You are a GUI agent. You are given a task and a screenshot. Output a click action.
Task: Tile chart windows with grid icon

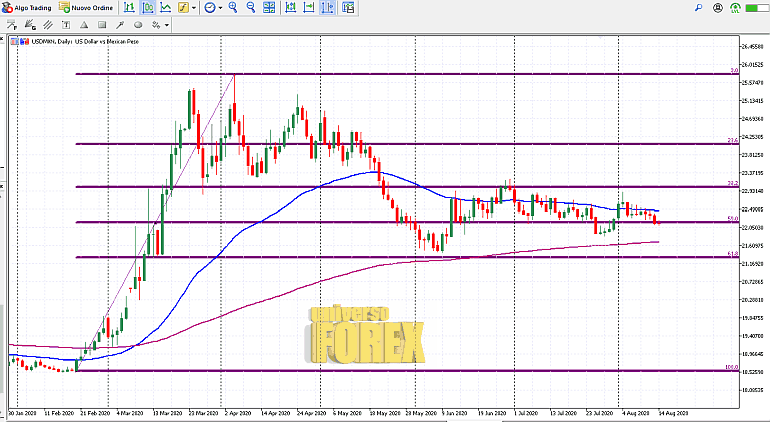coord(268,7)
